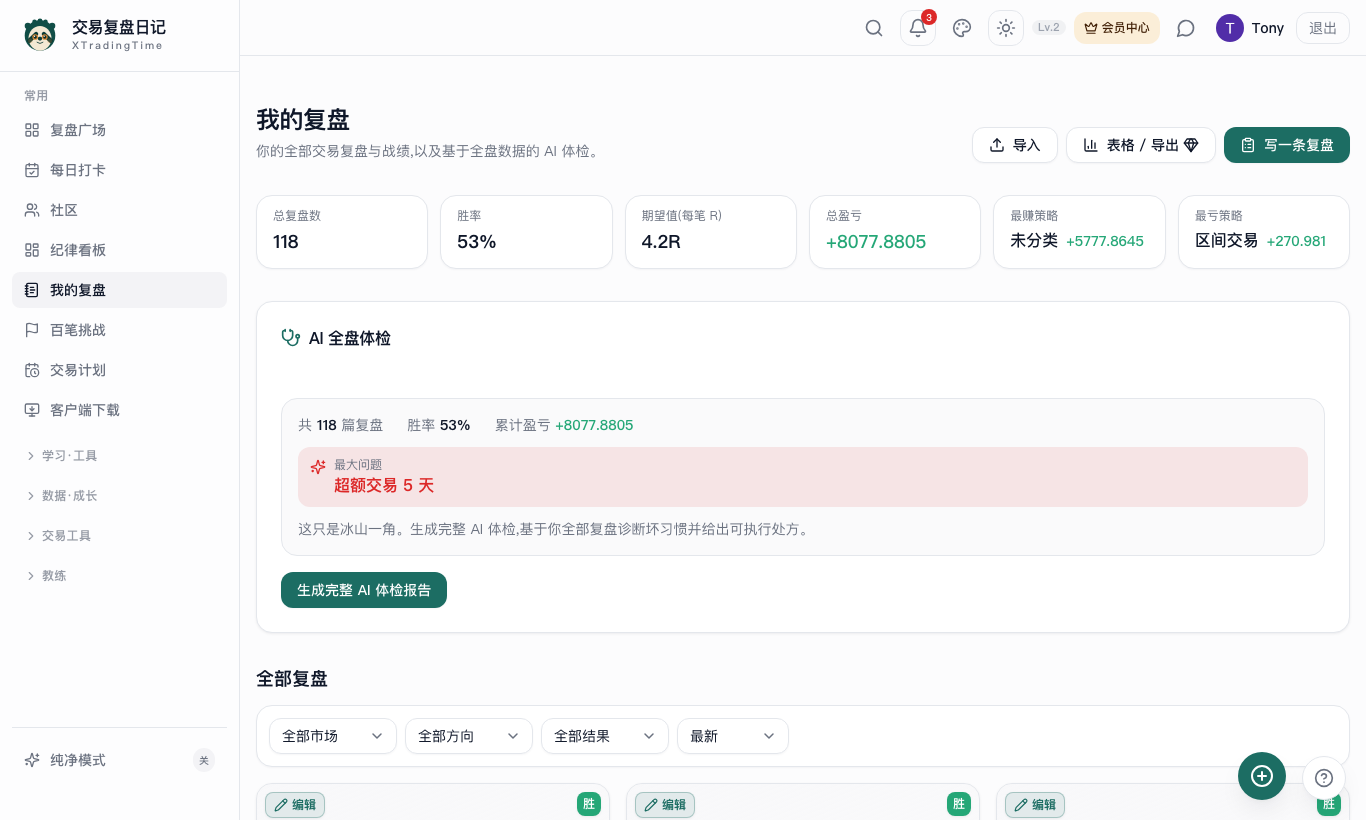This screenshot has width=1366, height=820.
Task: Click the 最亏策略 区间交易 card
Action: tap(1264, 232)
